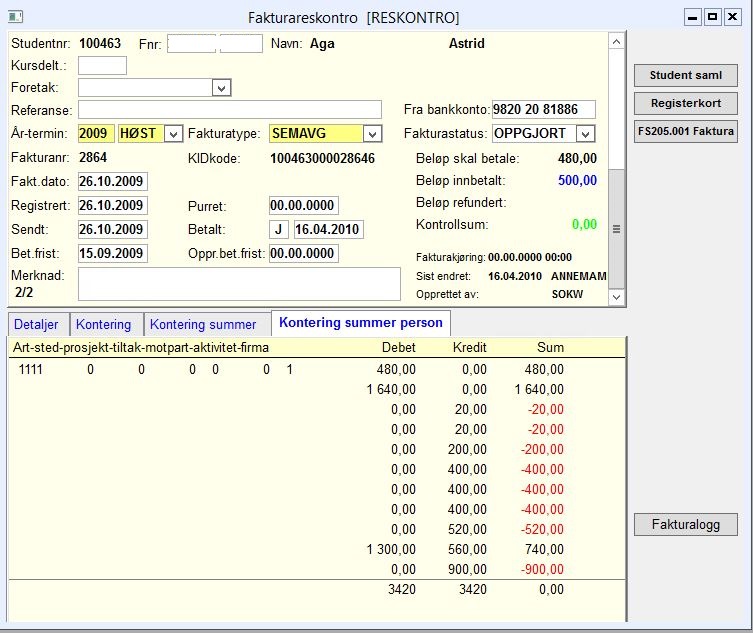The image size is (753, 633).
Task: Select the row with art 1111
Action: point(317,370)
